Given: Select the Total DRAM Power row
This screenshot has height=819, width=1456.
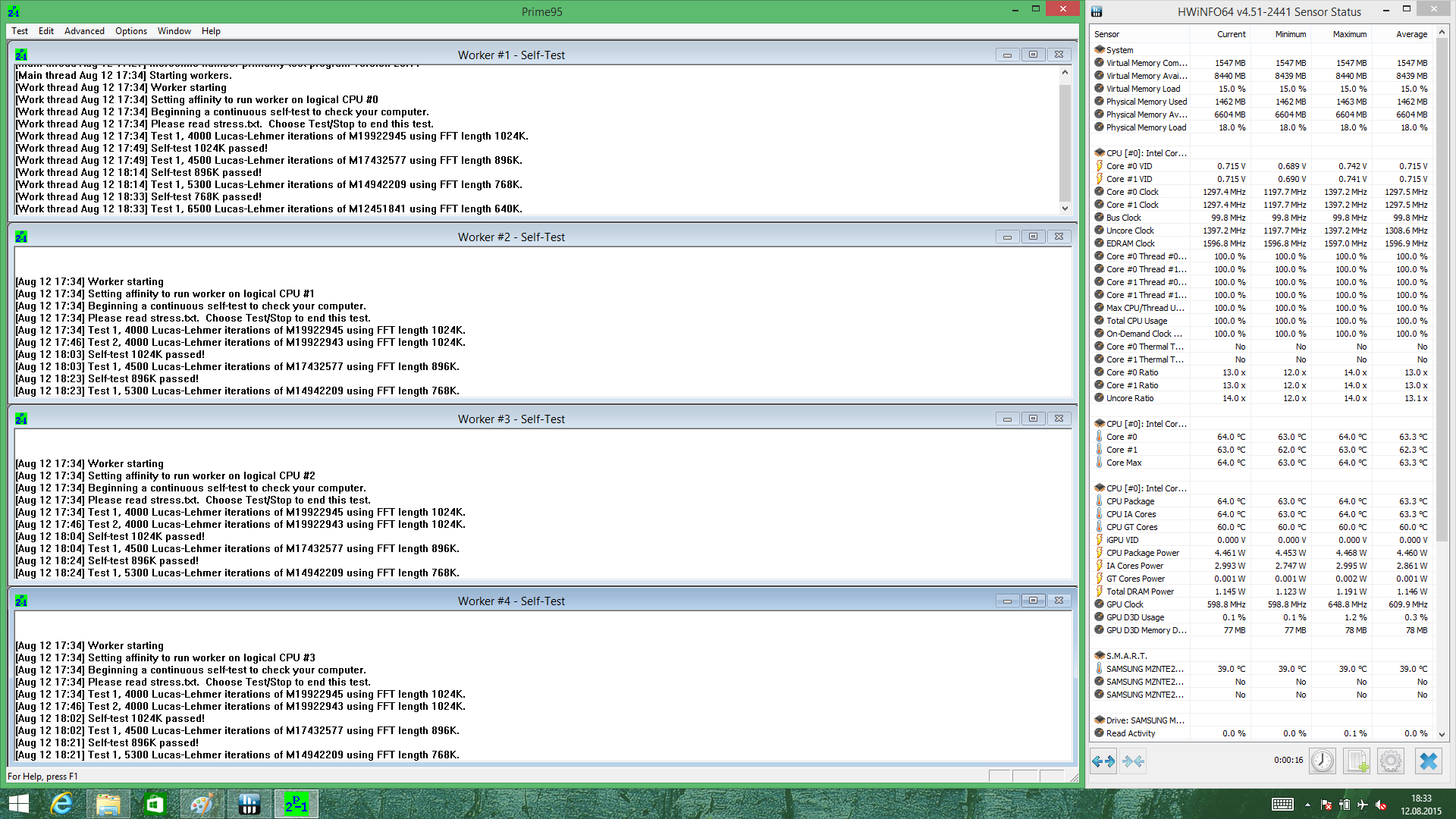Looking at the screenshot, I should coord(1262,591).
